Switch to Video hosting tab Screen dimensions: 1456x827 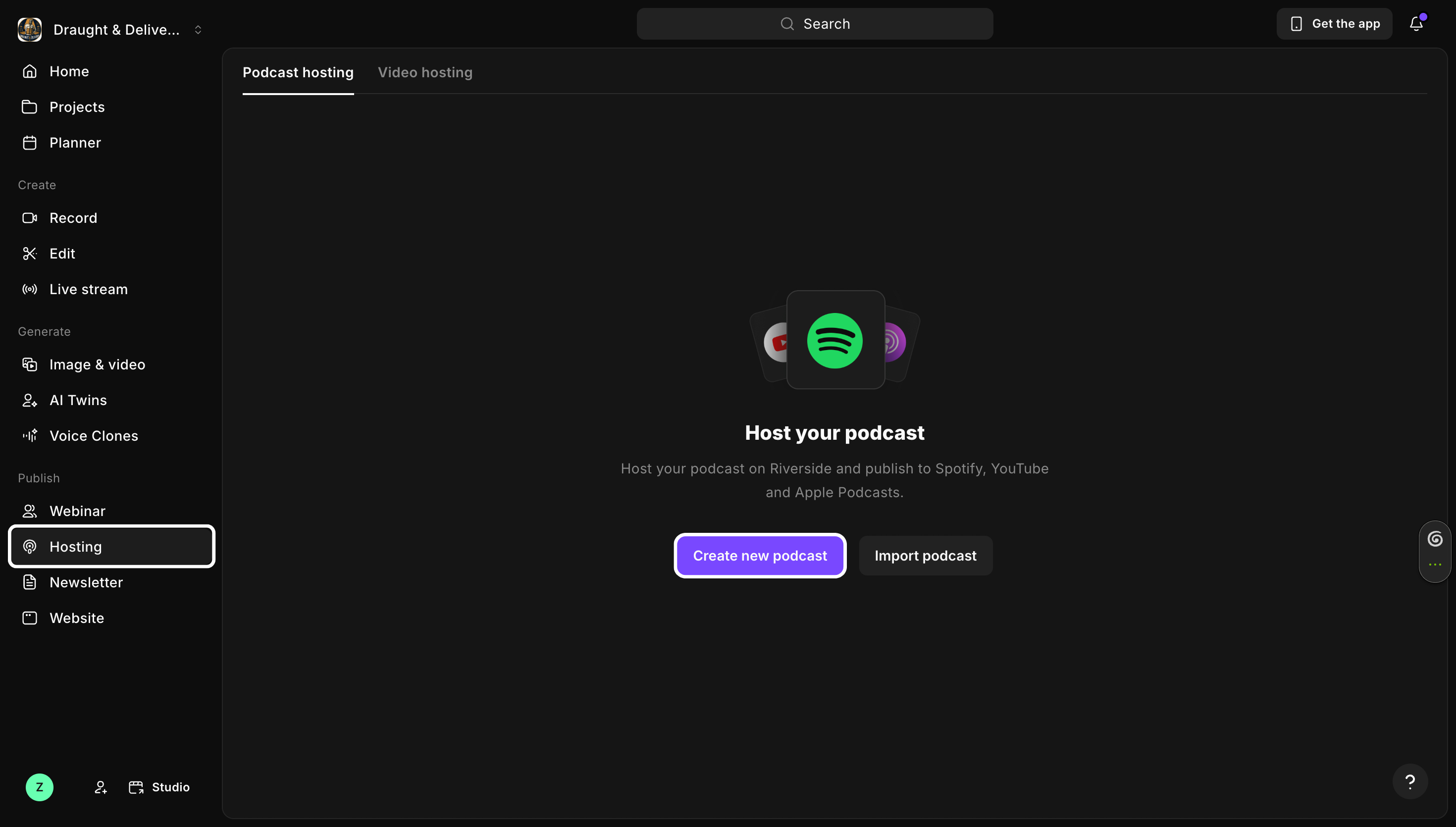(425, 72)
